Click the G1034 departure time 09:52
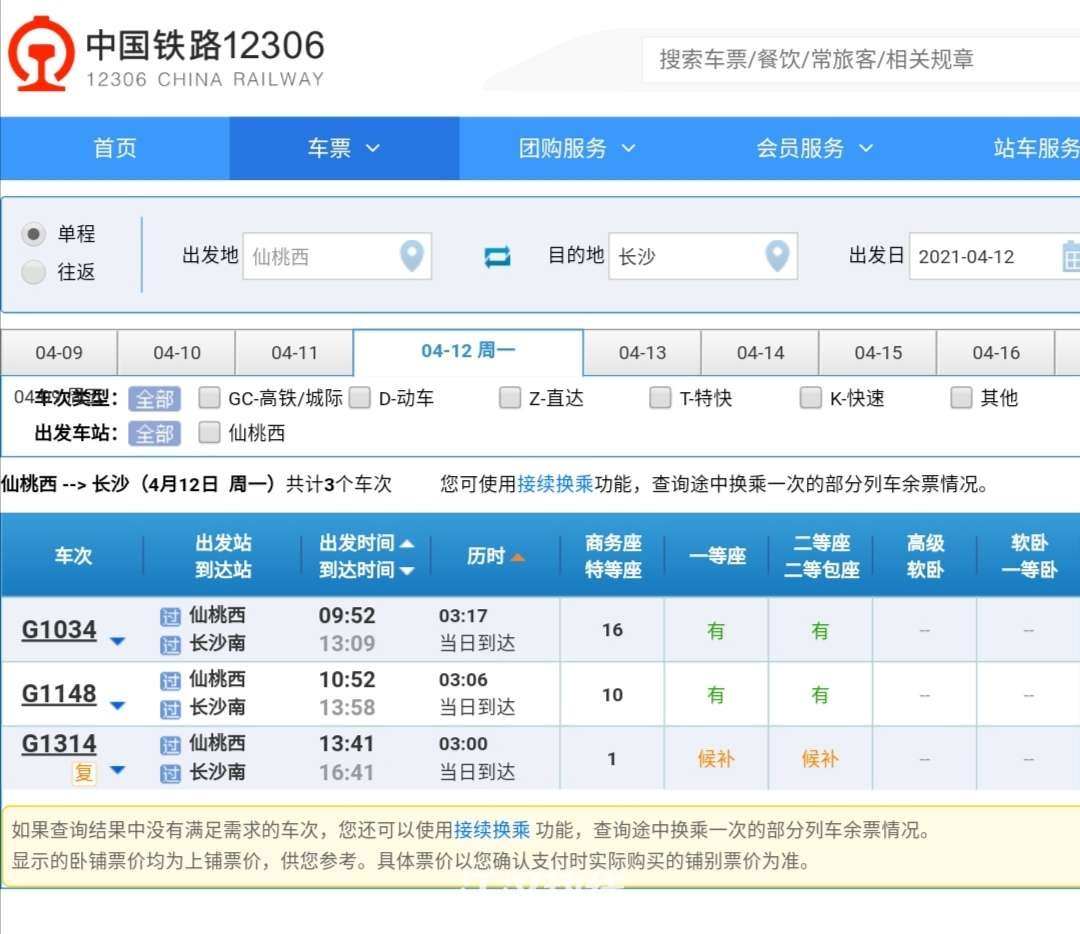Viewport: 1080px width, 934px height. tap(347, 616)
